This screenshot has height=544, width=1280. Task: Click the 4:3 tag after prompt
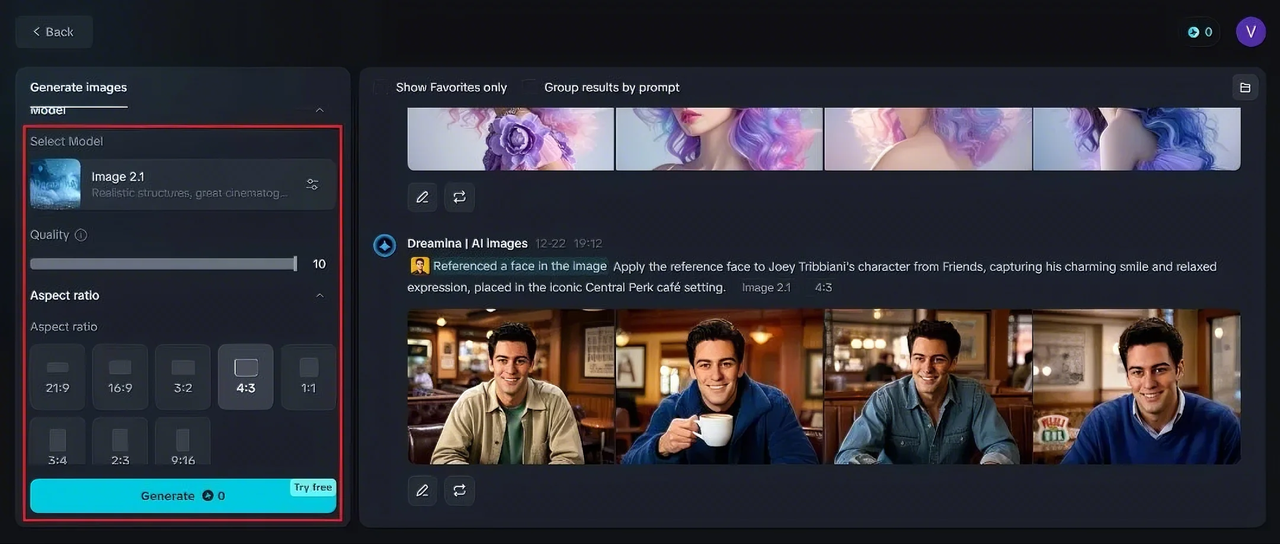(x=823, y=287)
